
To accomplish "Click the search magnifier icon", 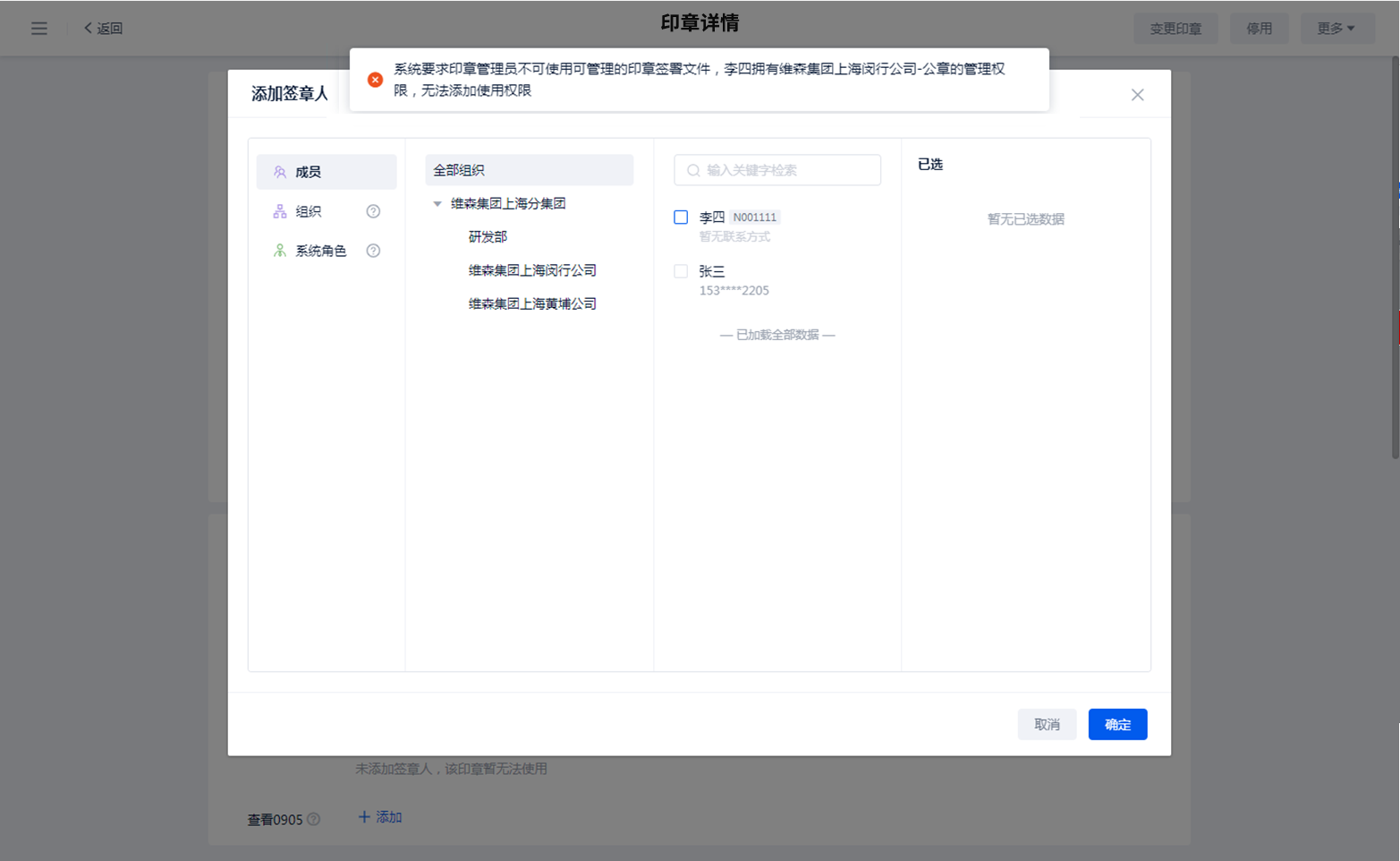I will [693, 170].
